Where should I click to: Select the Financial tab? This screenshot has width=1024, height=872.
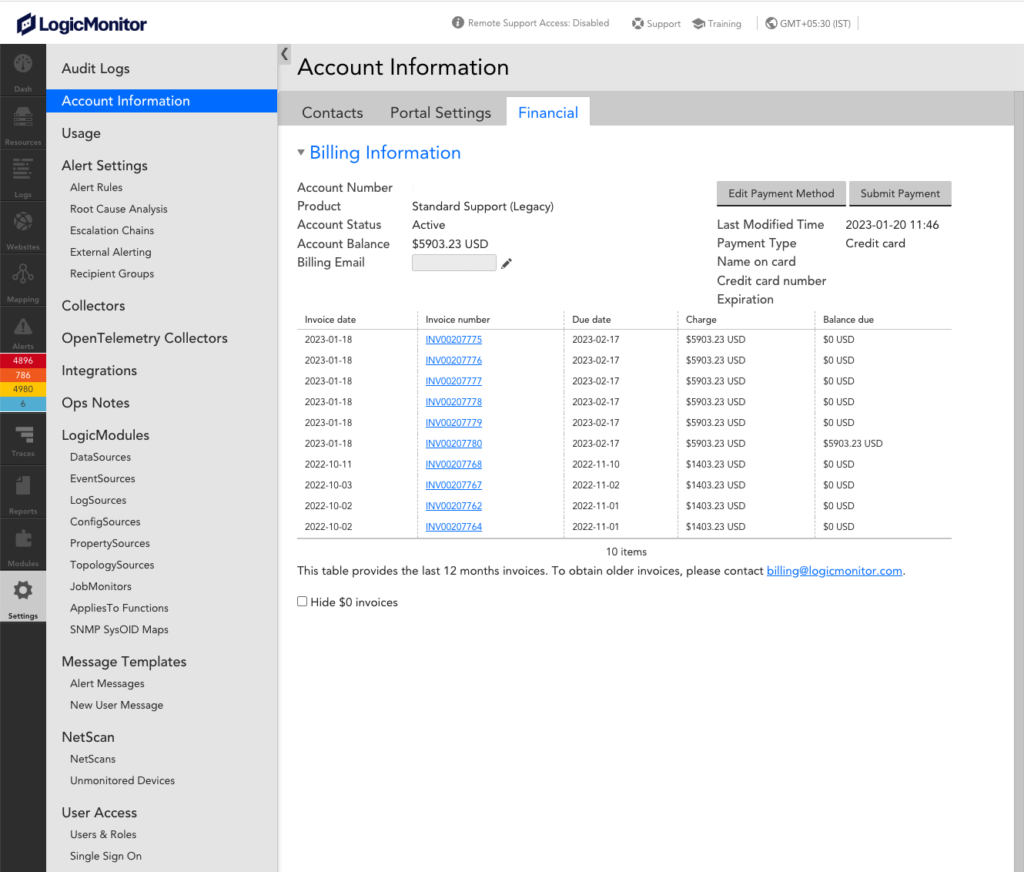548,112
